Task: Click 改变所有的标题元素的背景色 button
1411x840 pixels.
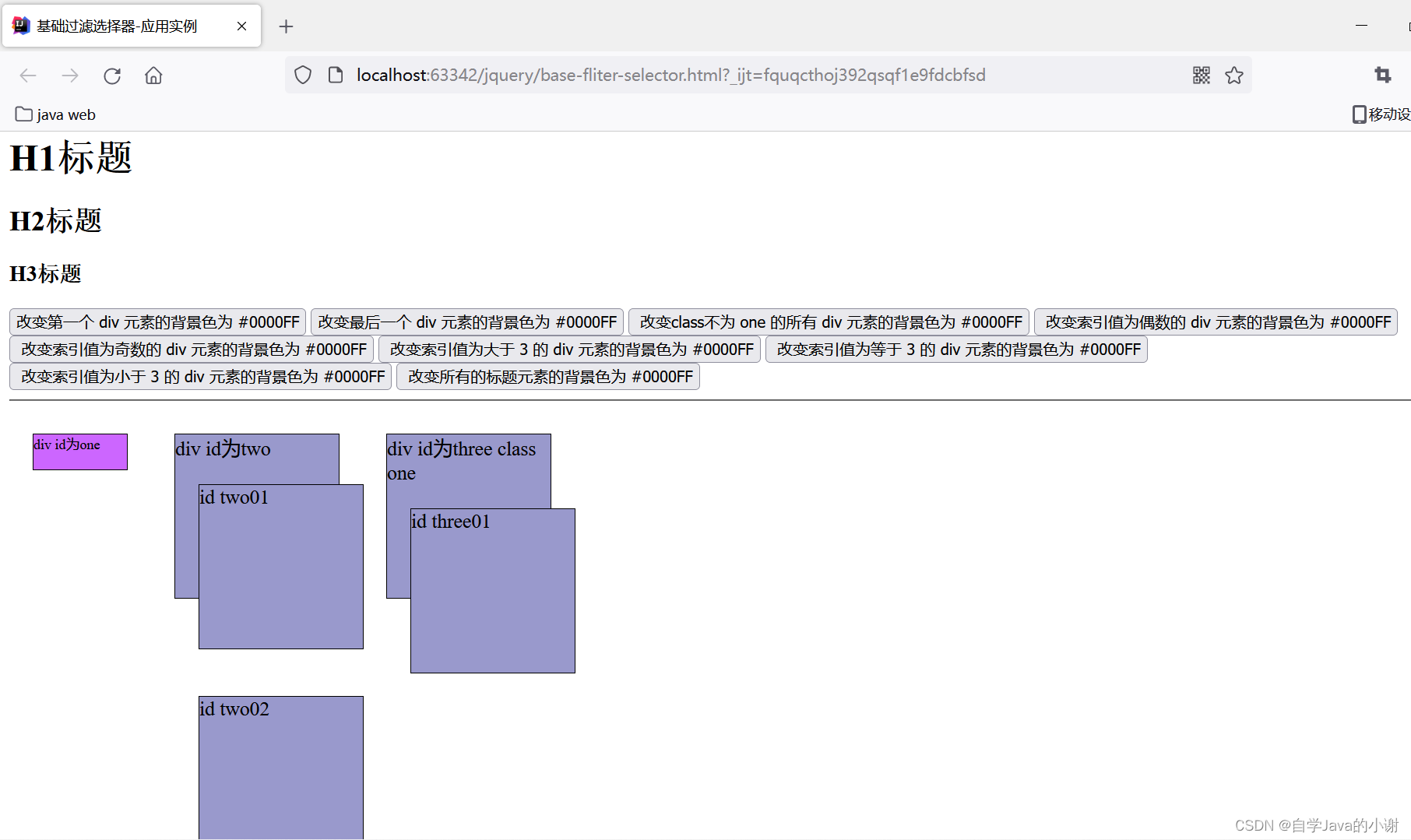Action: coord(548,377)
